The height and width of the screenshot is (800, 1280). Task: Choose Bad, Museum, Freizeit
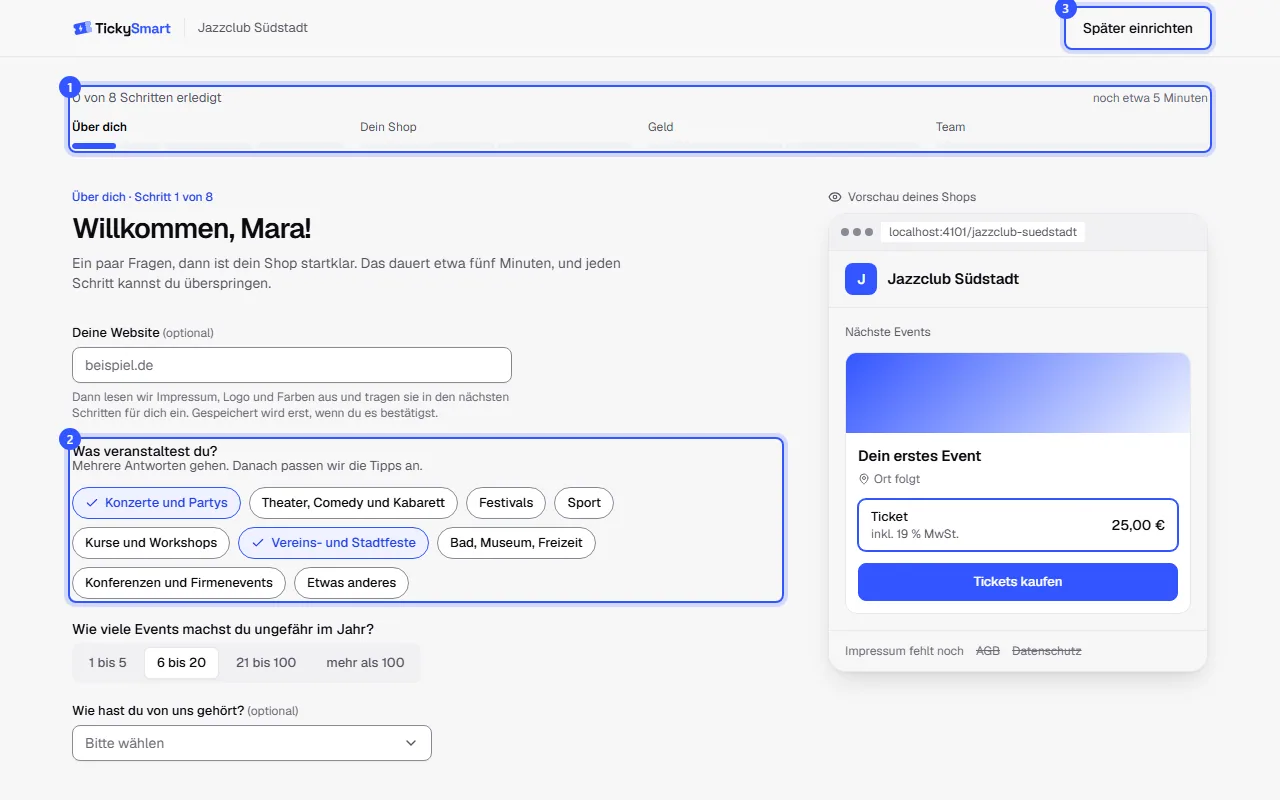[516, 543]
